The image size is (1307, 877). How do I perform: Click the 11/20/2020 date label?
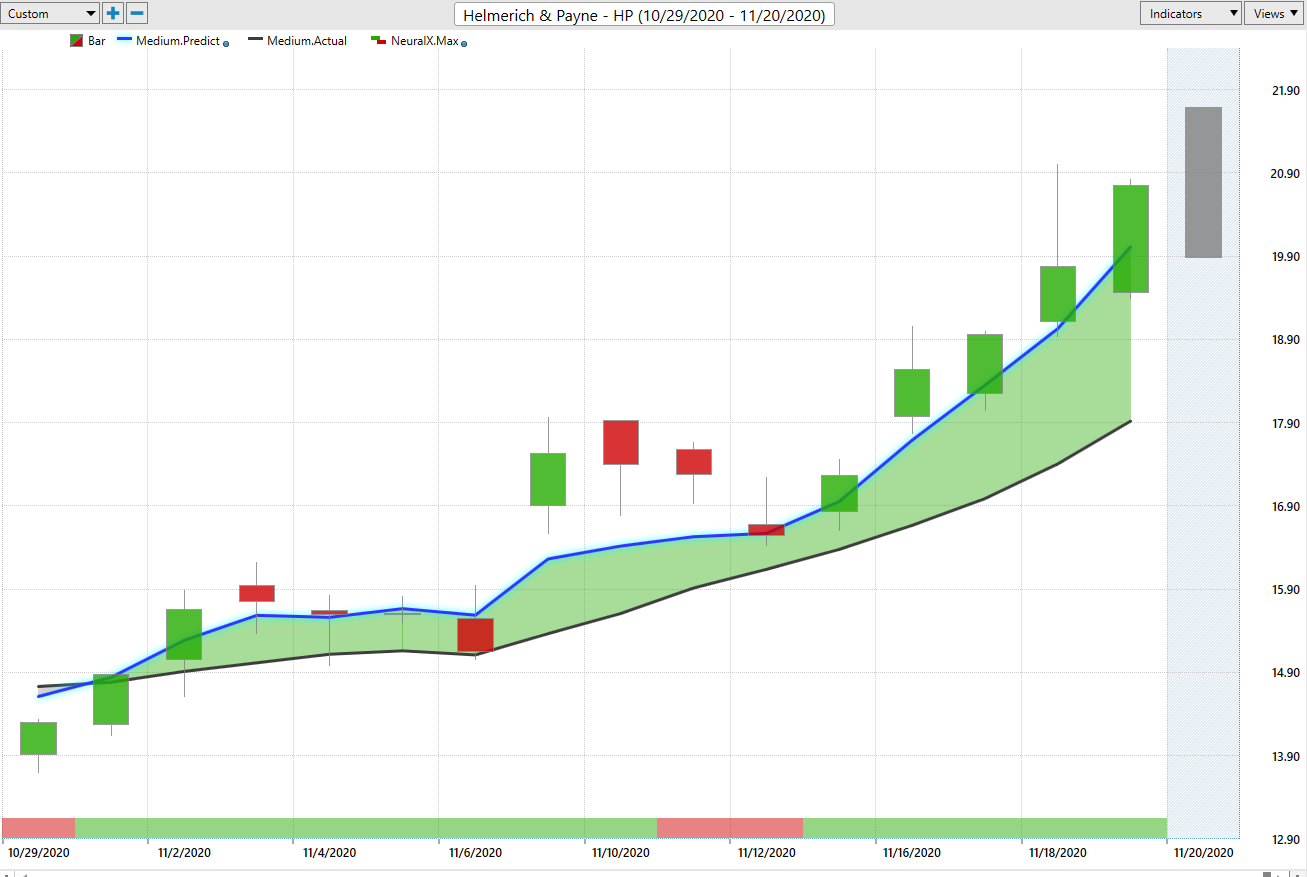(x=1204, y=853)
